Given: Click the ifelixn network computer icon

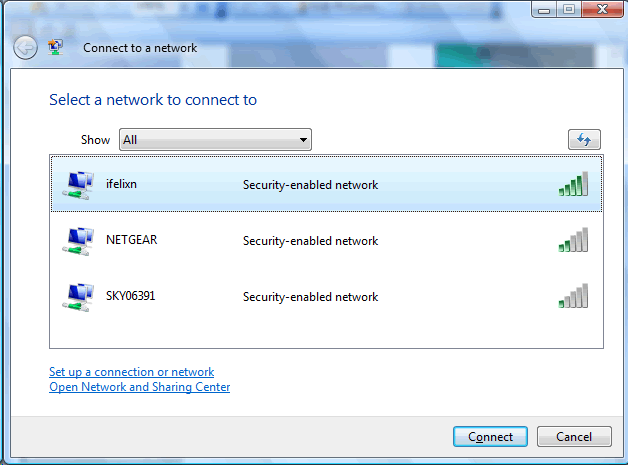Looking at the screenshot, I should coord(76,185).
